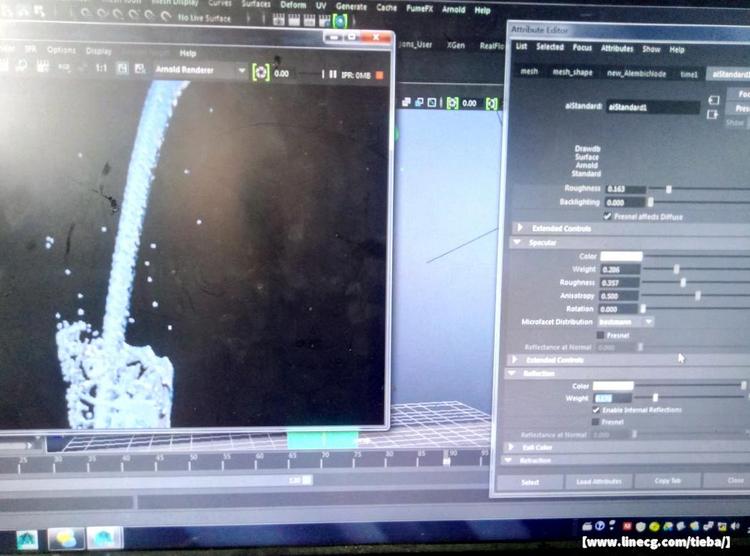Click the Specular Roughness 0.357 value field

[x=619, y=283]
